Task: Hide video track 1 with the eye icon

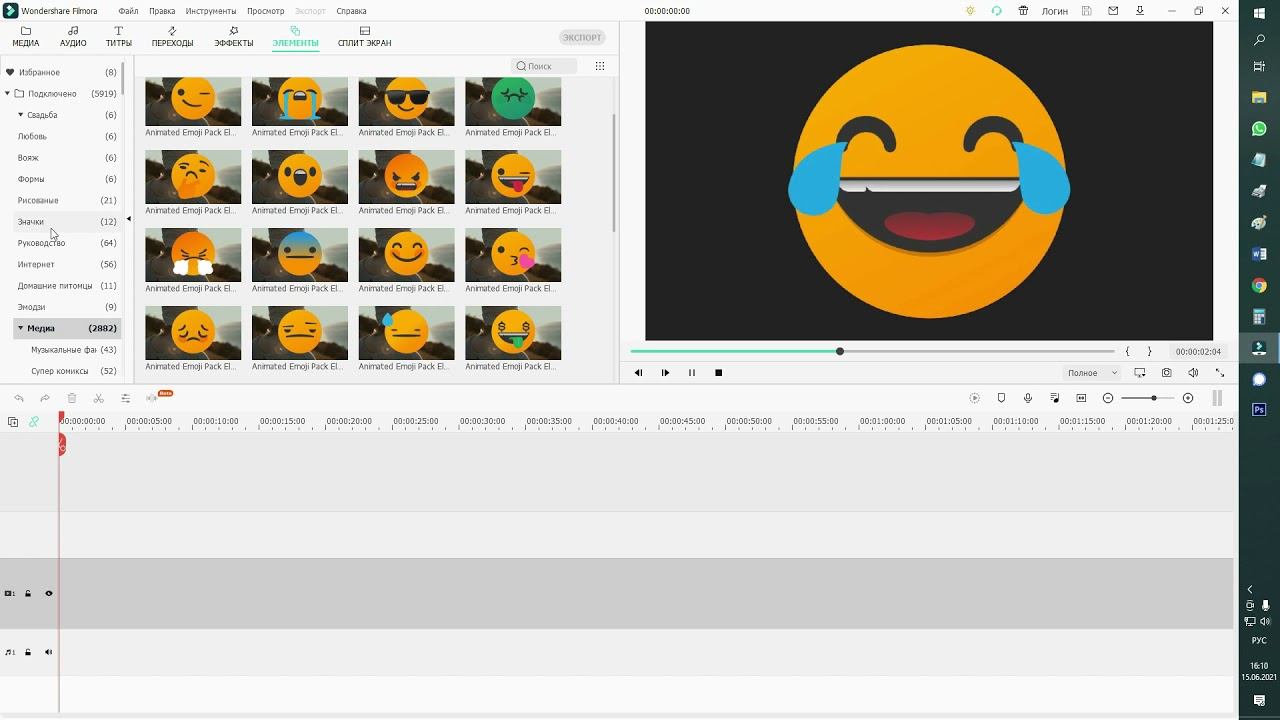Action: click(x=48, y=594)
